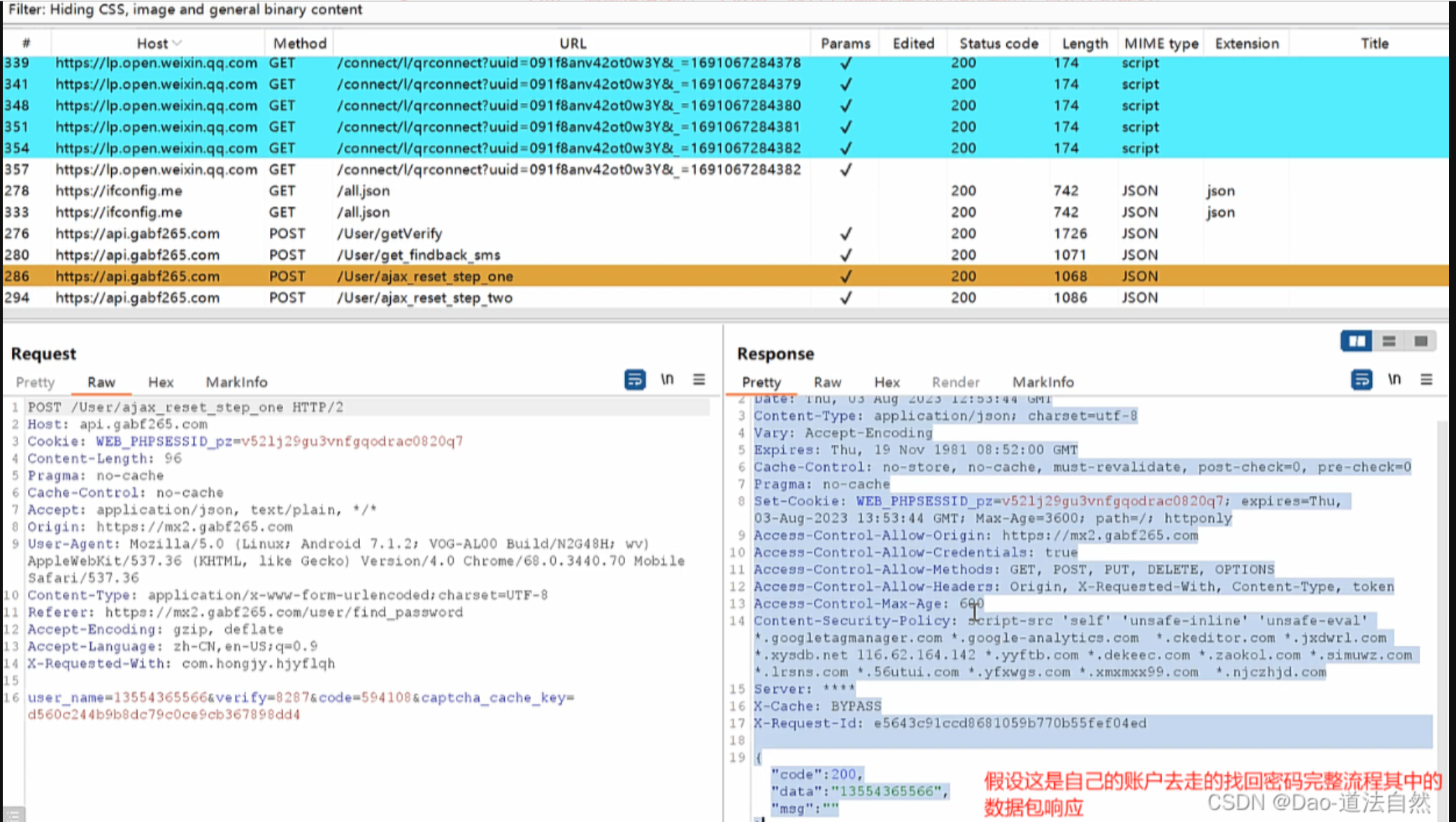
Task: Switch to combined tabbed layout icon
Action: click(1421, 341)
